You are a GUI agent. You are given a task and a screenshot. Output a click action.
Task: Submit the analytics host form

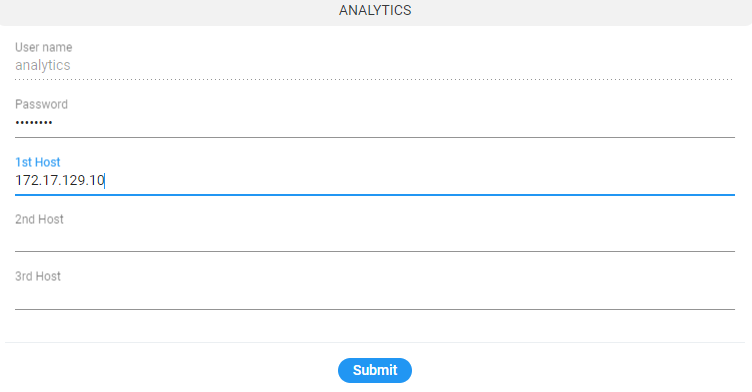375,370
